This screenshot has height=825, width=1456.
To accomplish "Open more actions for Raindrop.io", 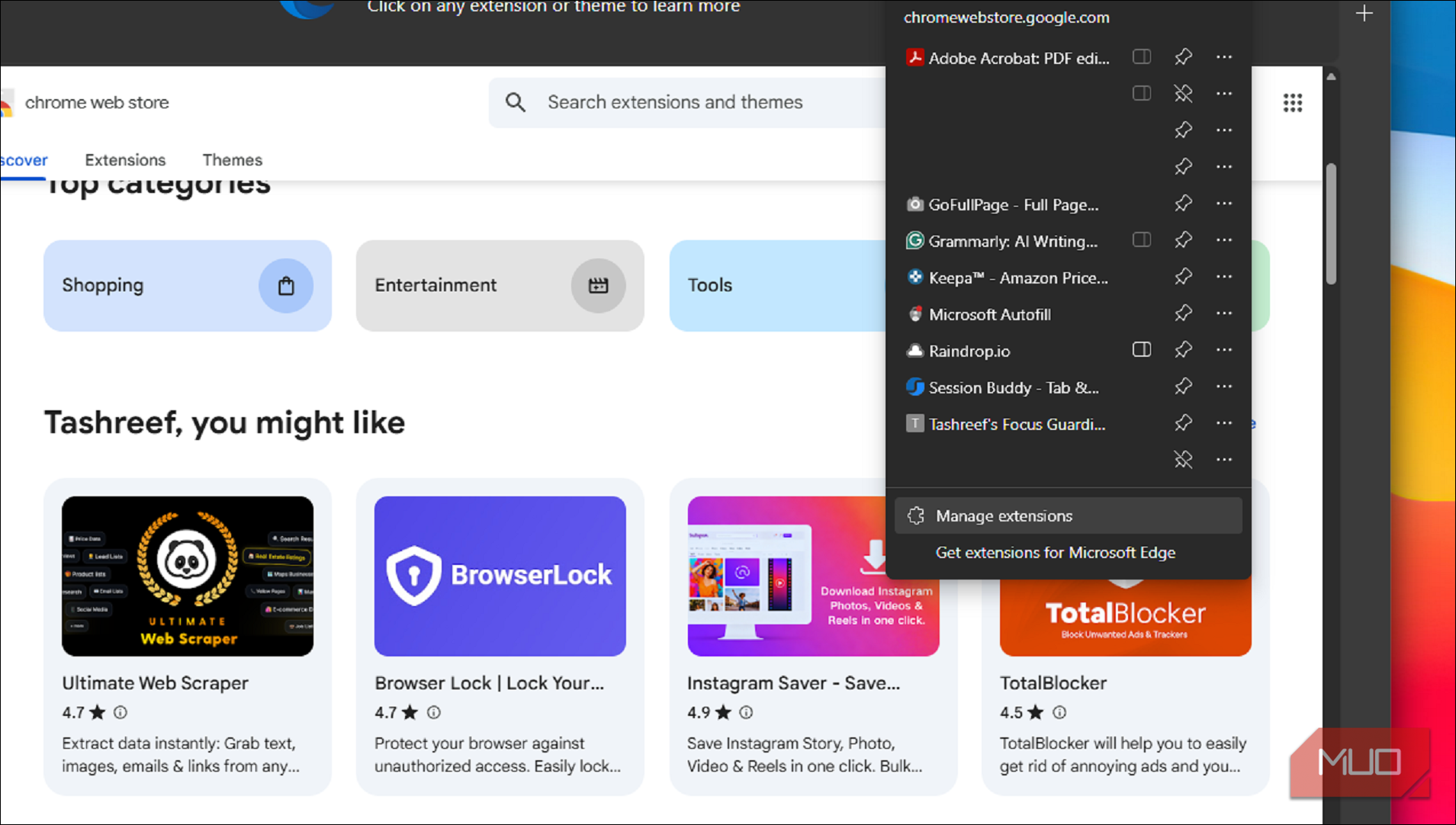I will click(x=1224, y=350).
